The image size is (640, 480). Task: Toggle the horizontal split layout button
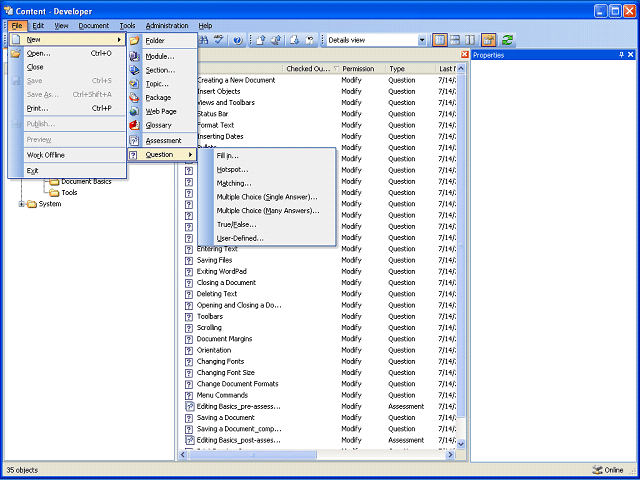455,40
